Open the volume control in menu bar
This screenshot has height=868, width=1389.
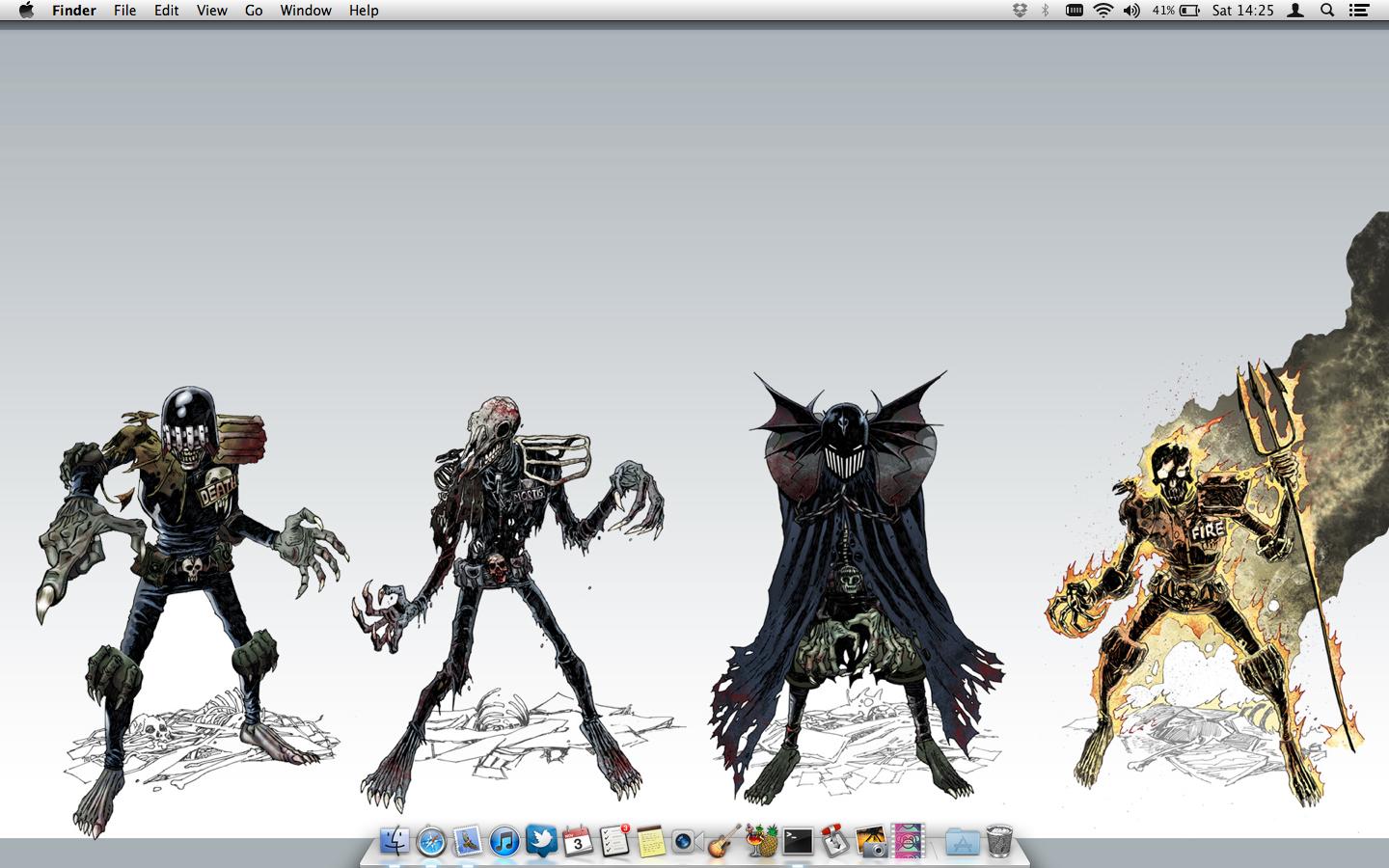click(1131, 11)
